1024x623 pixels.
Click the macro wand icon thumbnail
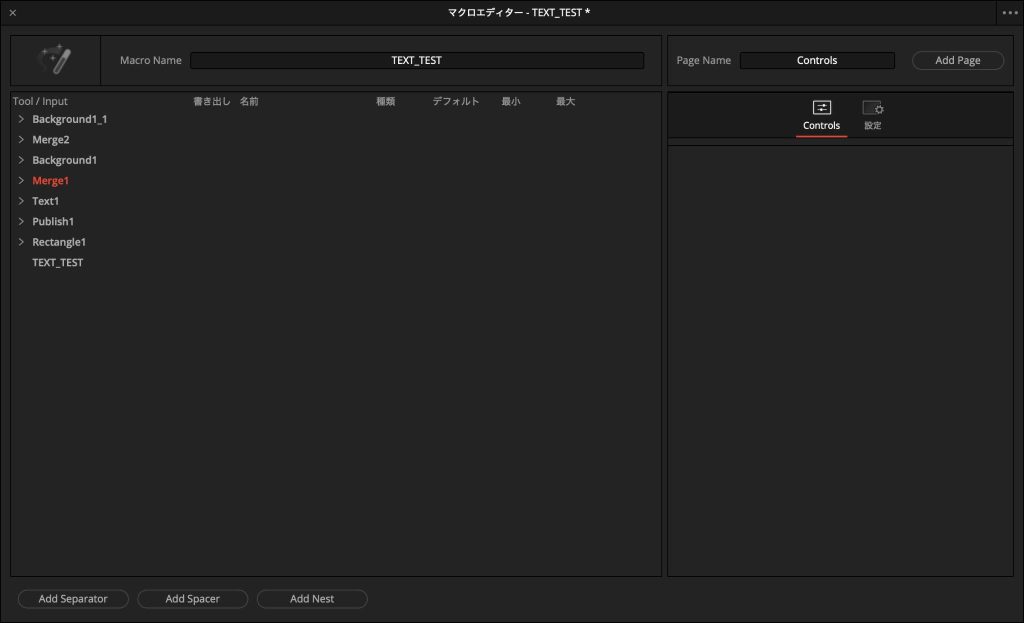pyautogui.click(x=56, y=60)
